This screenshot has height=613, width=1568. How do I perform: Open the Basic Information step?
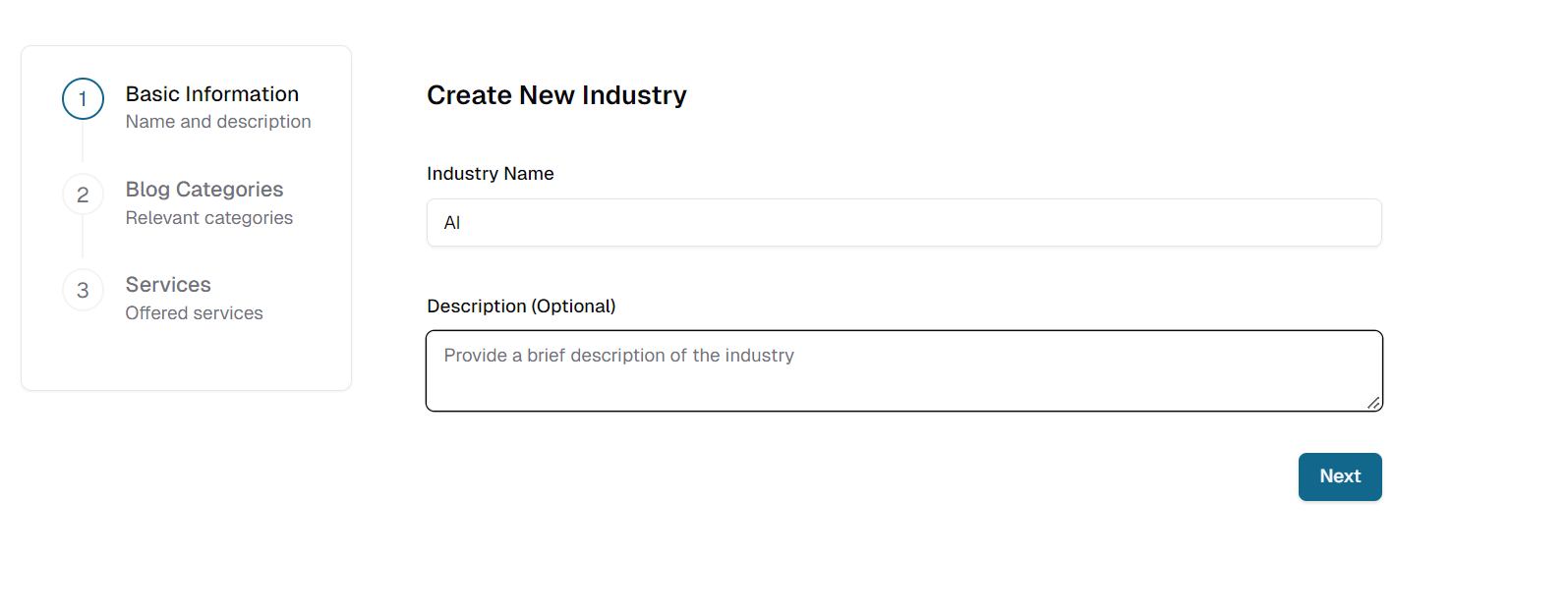[x=211, y=94]
